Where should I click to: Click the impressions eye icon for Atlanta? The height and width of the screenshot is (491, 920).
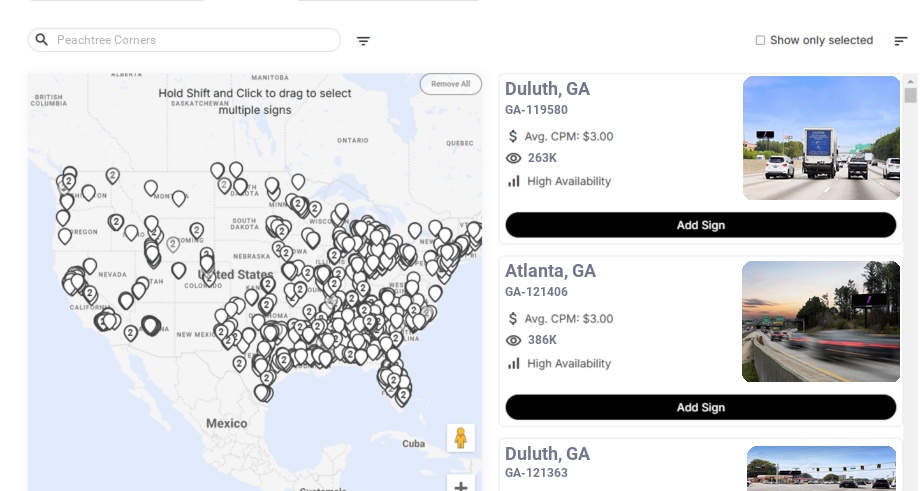click(x=514, y=340)
